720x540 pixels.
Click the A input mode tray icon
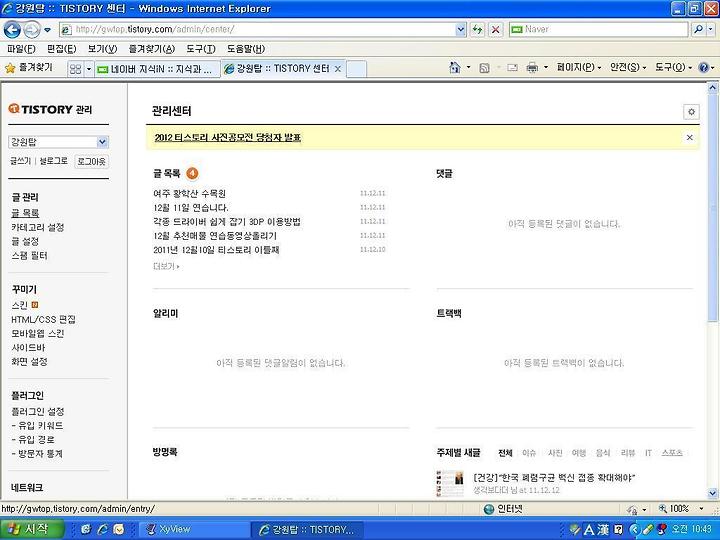click(x=589, y=529)
